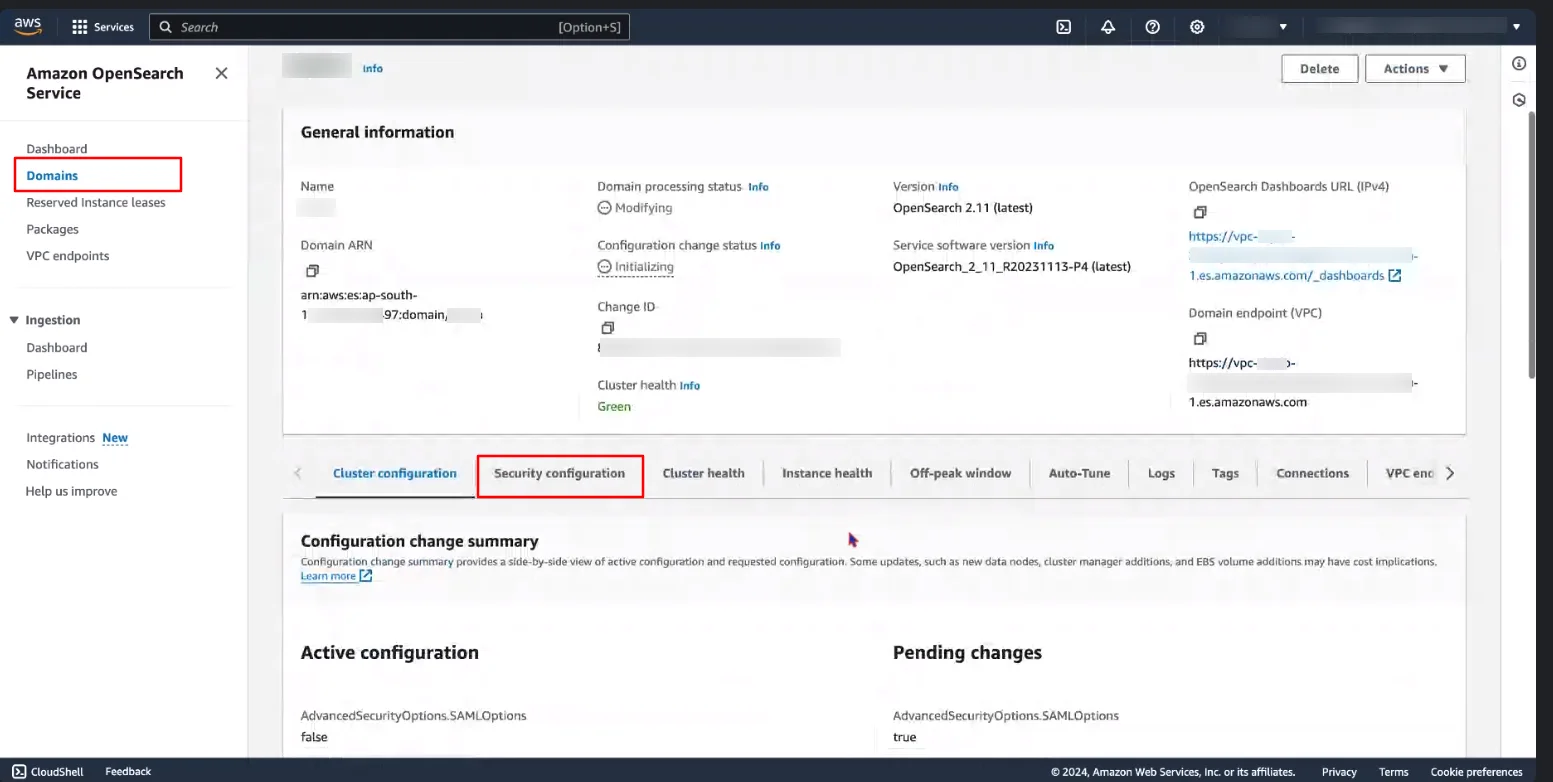This screenshot has height=782, width=1553.
Task: Go to Domains in the sidebar
Action: click(52, 175)
